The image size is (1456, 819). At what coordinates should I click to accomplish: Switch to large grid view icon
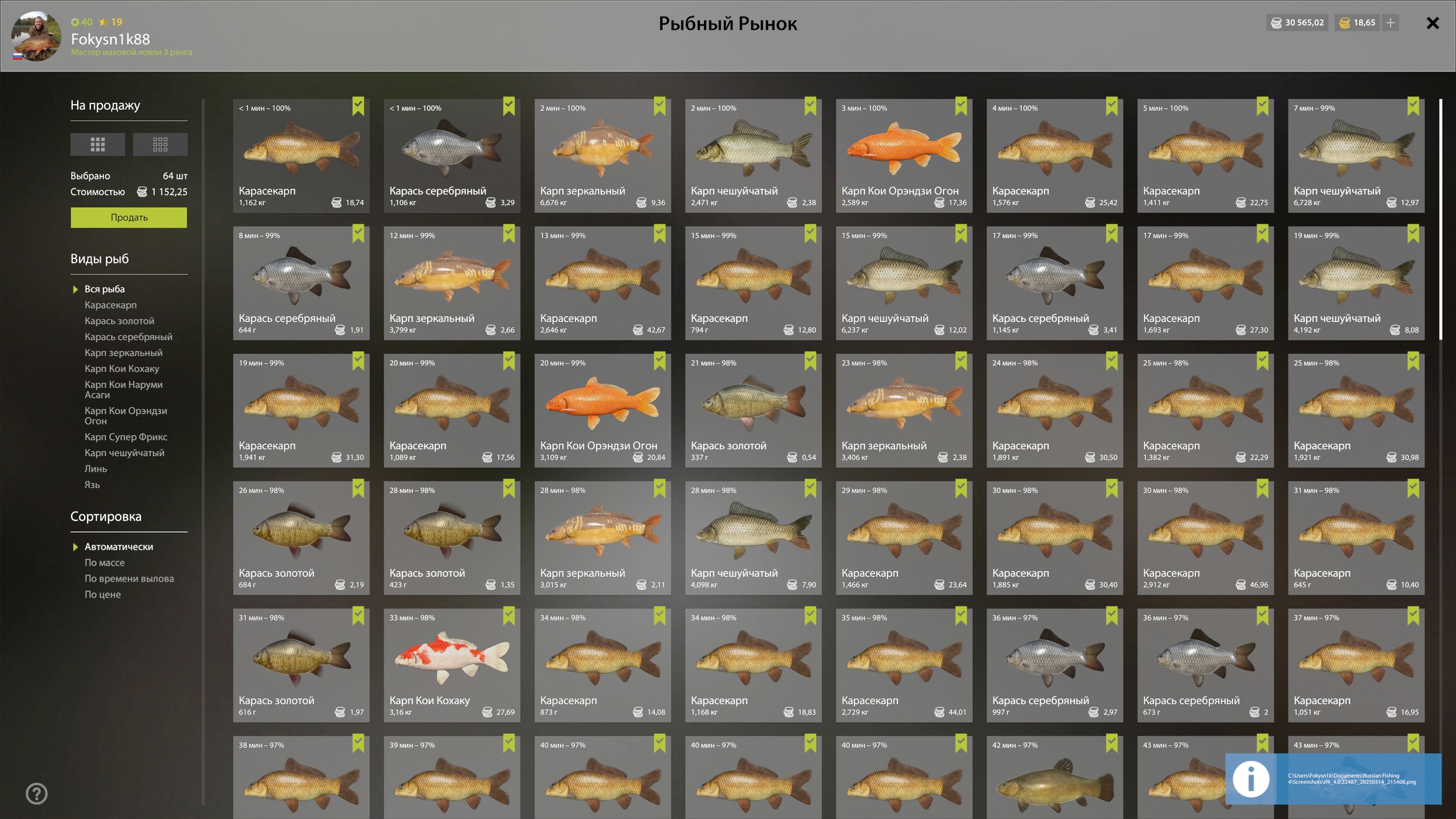click(97, 144)
